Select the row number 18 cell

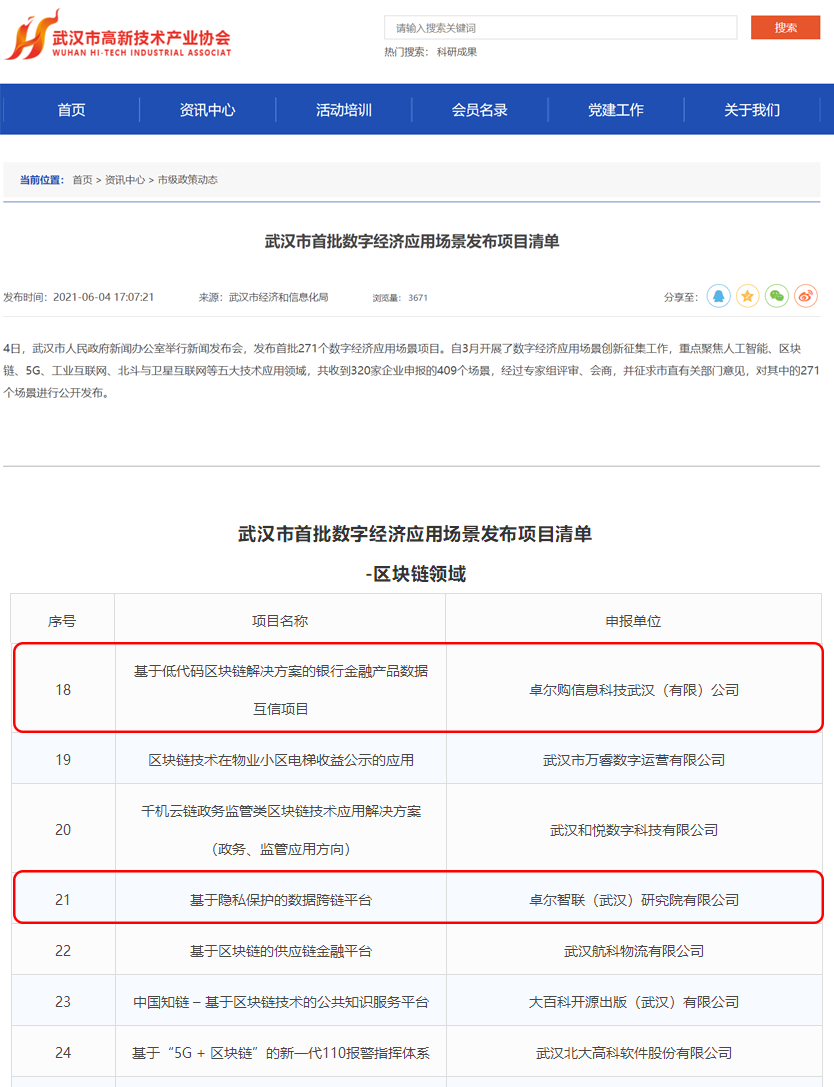point(63,689)
